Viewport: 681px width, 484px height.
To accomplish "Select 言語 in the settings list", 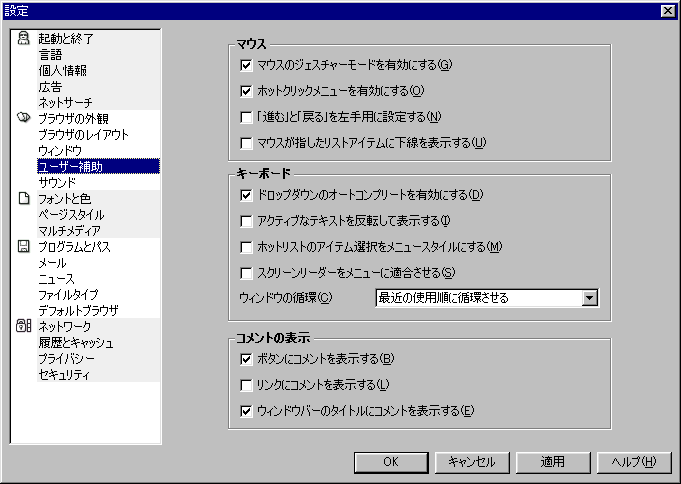I will (x=98, y=55).
